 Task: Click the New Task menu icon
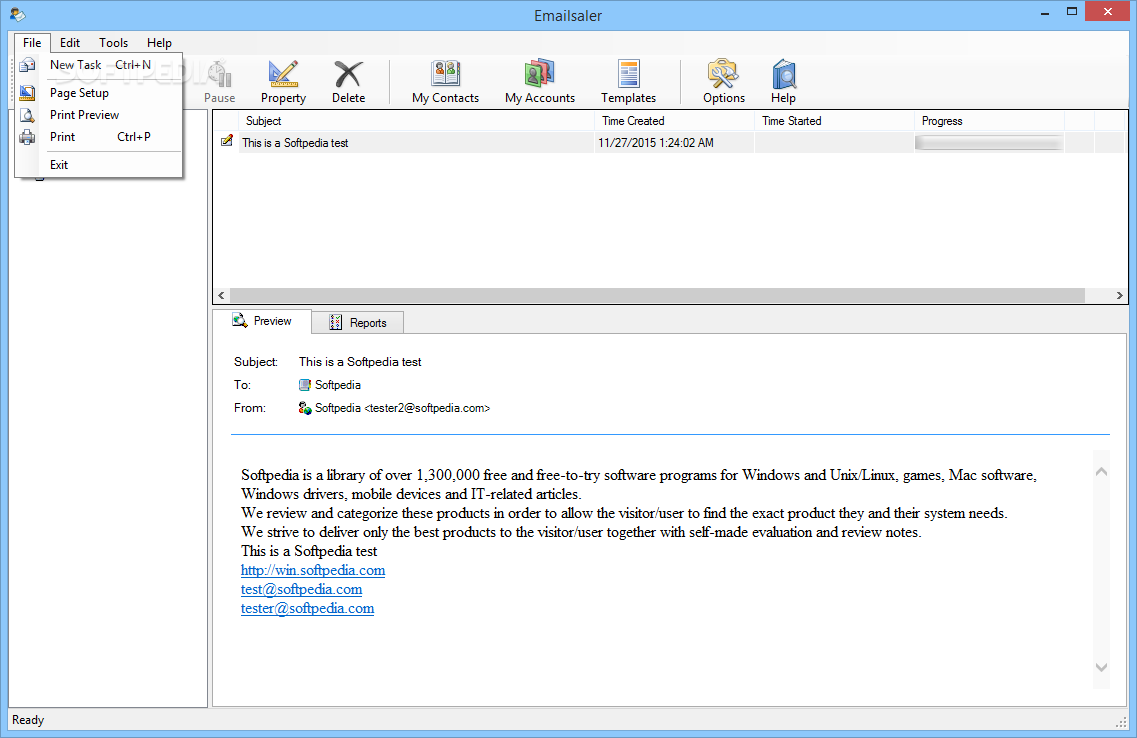click(28, 65)
